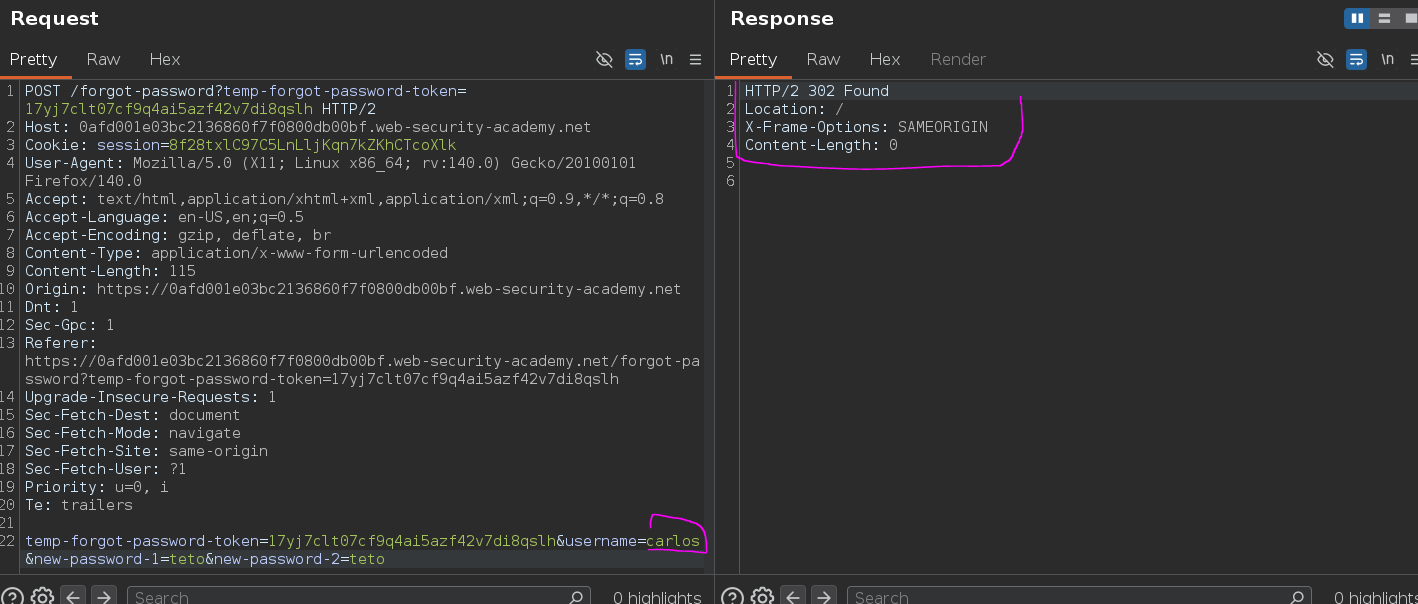1418x604 pixels.
Task: Click the Origin header line
Action: 353,289
